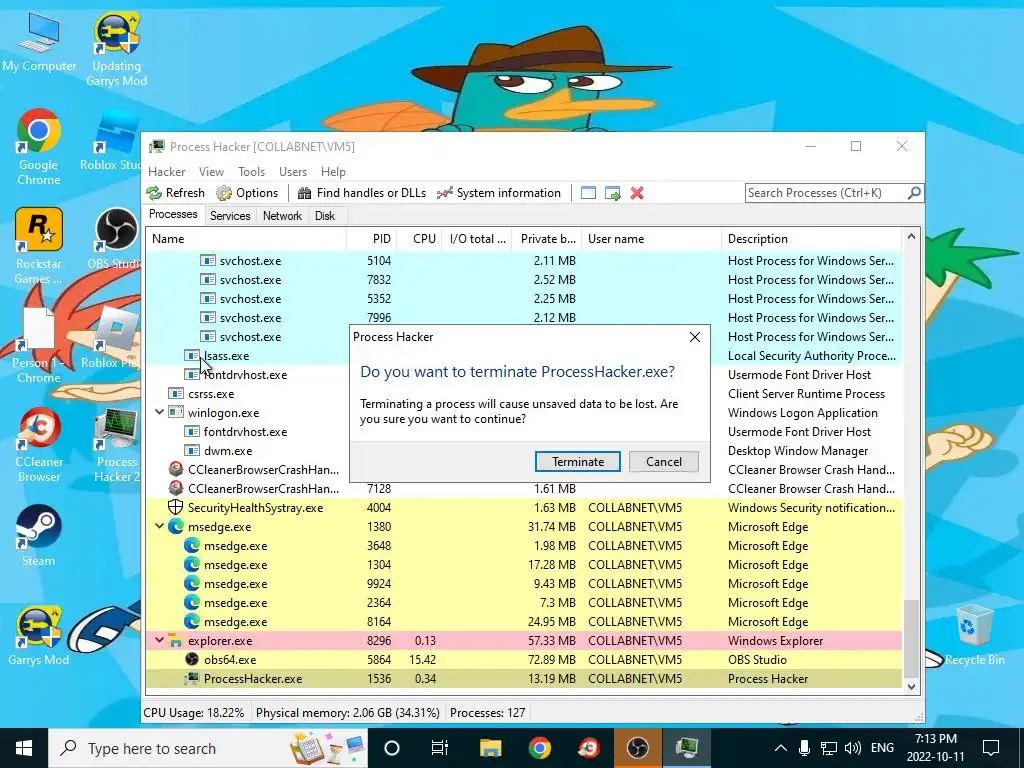
Task: Click the OBS Studio taskbar icon
Action: click(x=638, y=748)
